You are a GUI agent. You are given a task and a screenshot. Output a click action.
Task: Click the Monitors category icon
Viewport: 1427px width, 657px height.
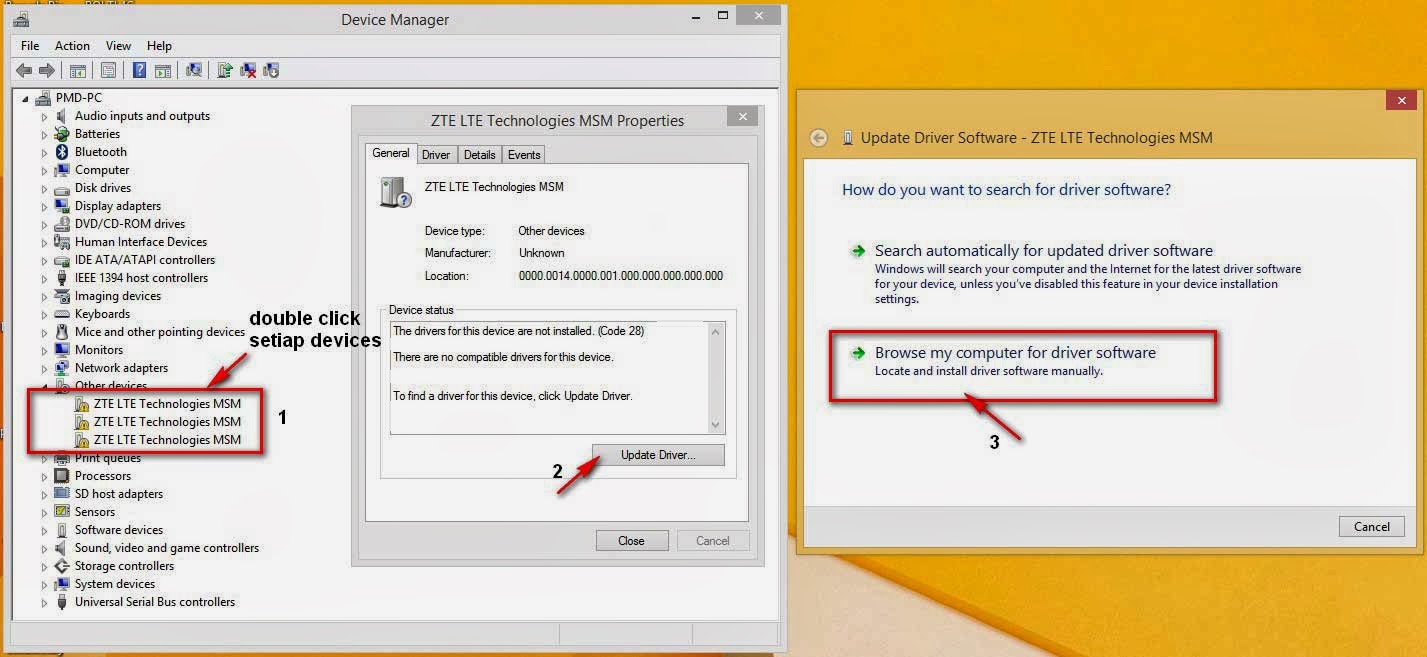[62, 350]
